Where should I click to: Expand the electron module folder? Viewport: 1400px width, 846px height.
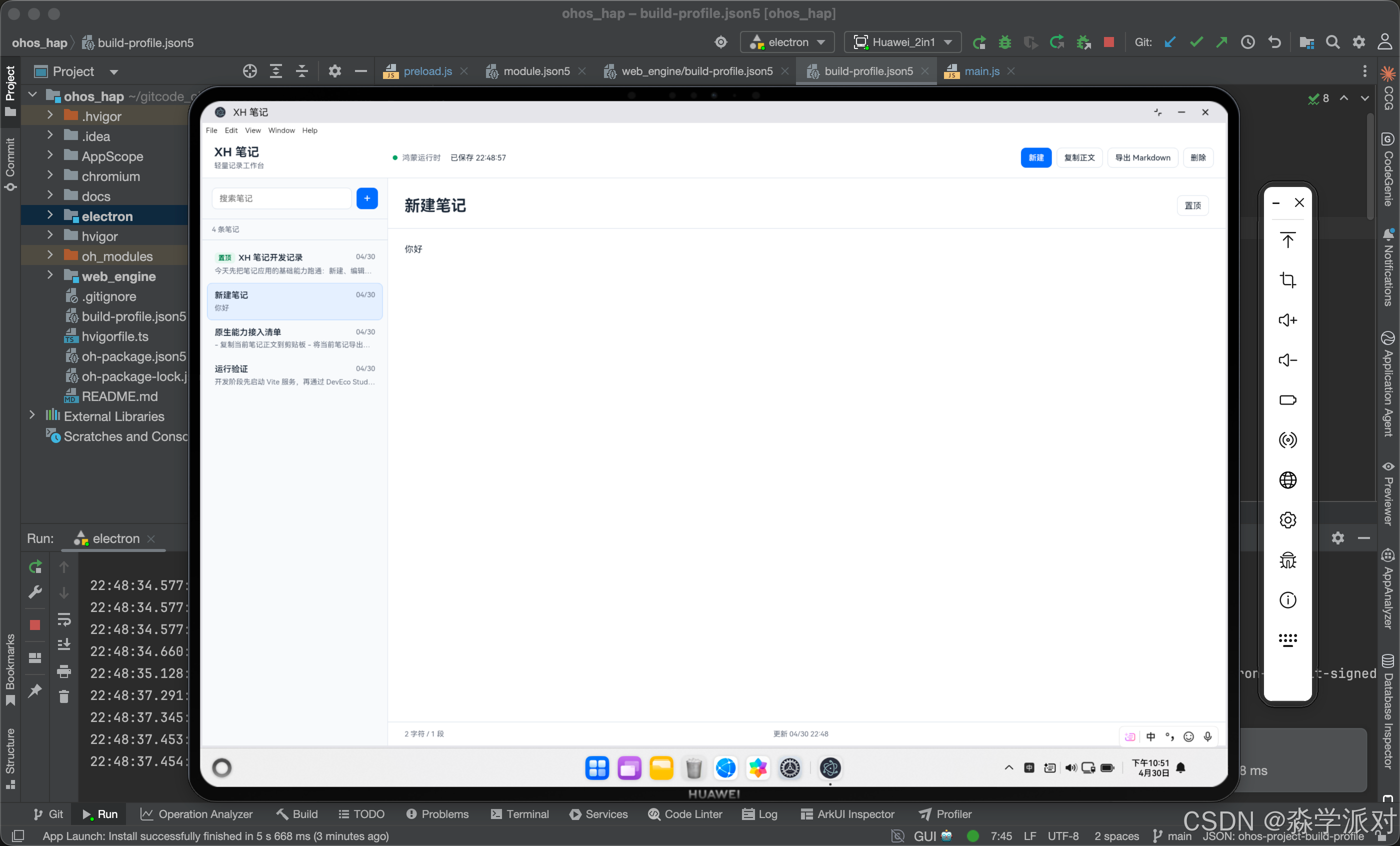50,215
